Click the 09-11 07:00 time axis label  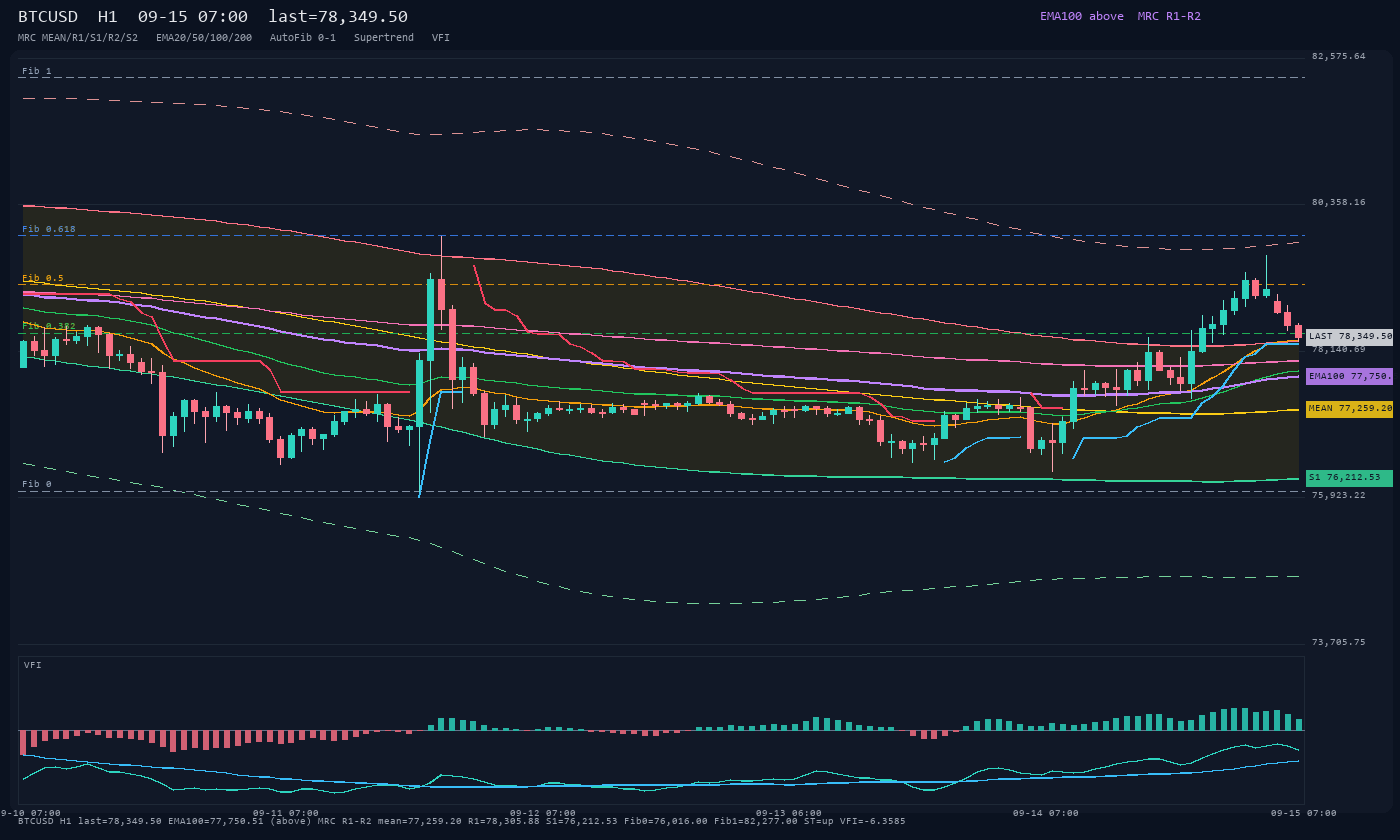286,813
